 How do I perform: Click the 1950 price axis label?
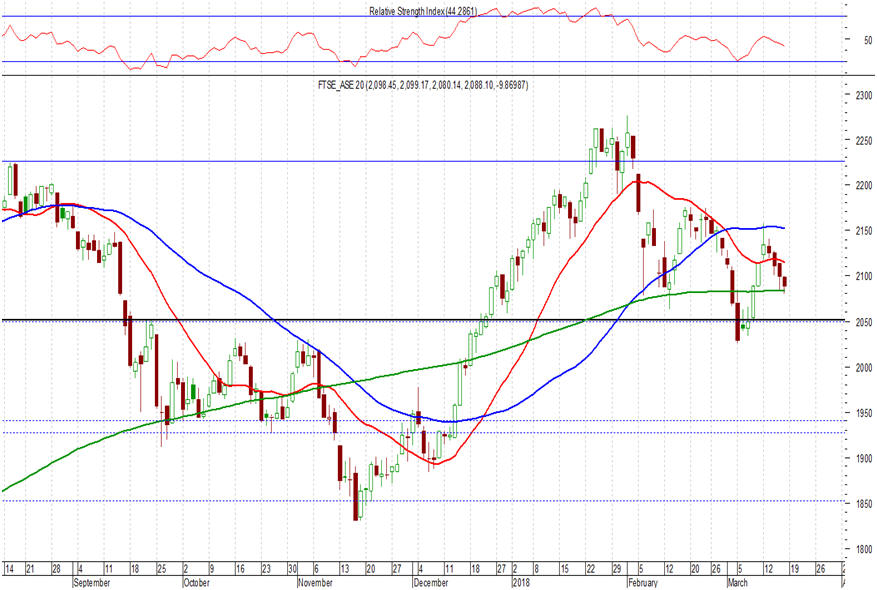(864, 413)
